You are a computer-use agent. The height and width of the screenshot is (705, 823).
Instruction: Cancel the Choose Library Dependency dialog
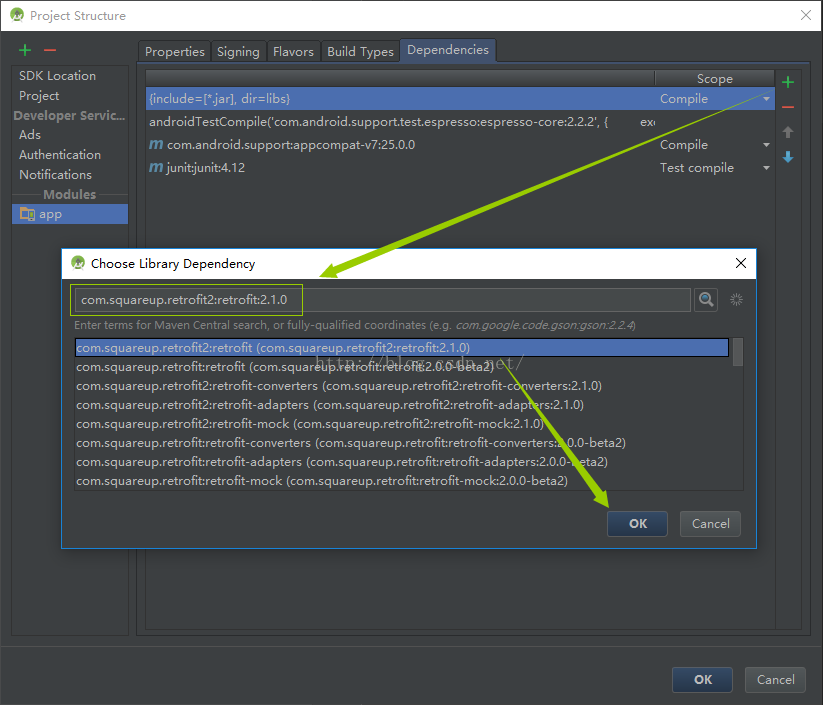click(x=710, y=523)
